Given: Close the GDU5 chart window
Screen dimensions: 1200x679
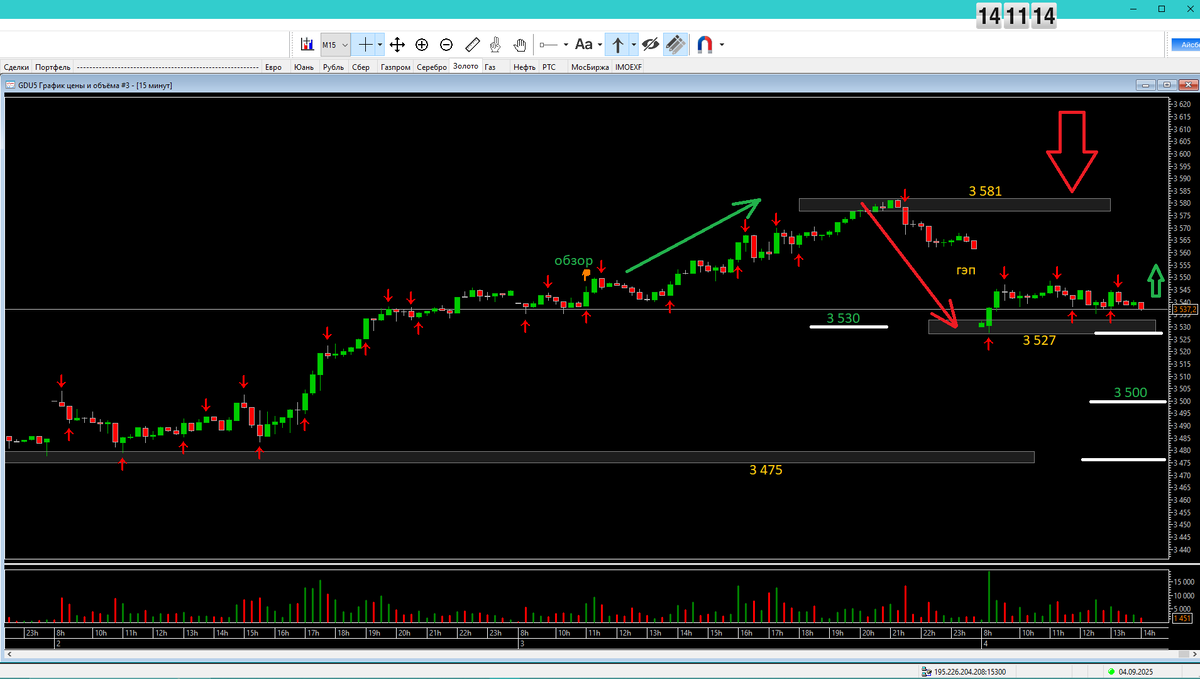Looking at the screenshot, I should pyautogui.click(x=1186, y=85).
